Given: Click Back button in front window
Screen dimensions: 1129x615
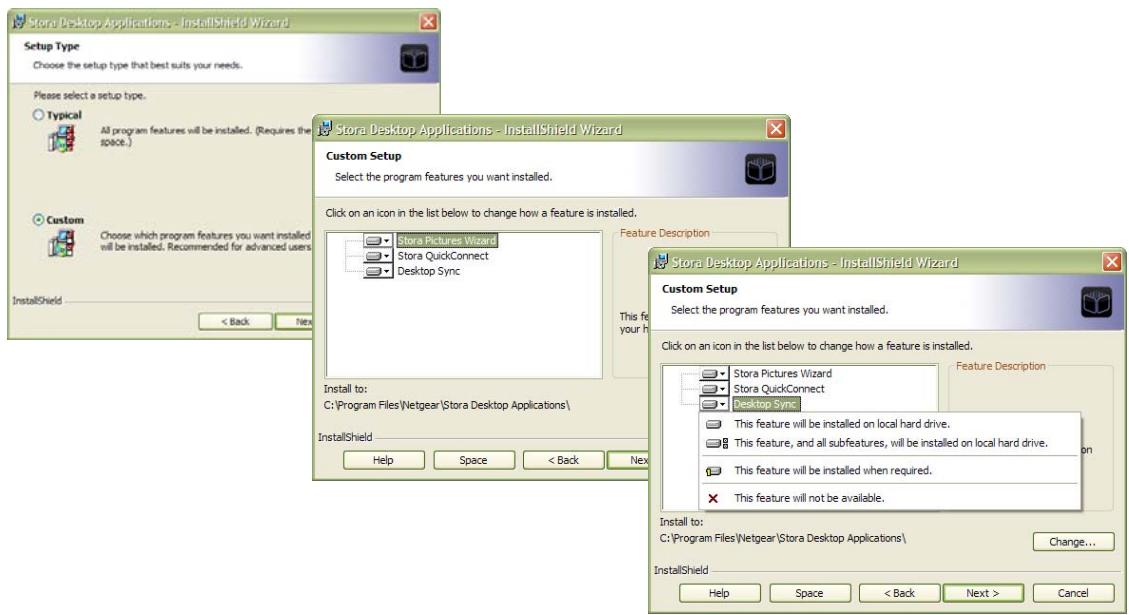Looking at the screenshot, I should (899, 593).
